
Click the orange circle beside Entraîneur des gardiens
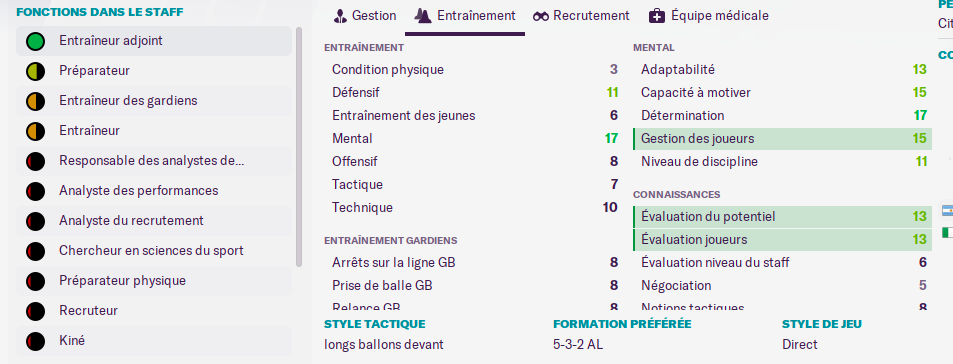tap(36, 101)
